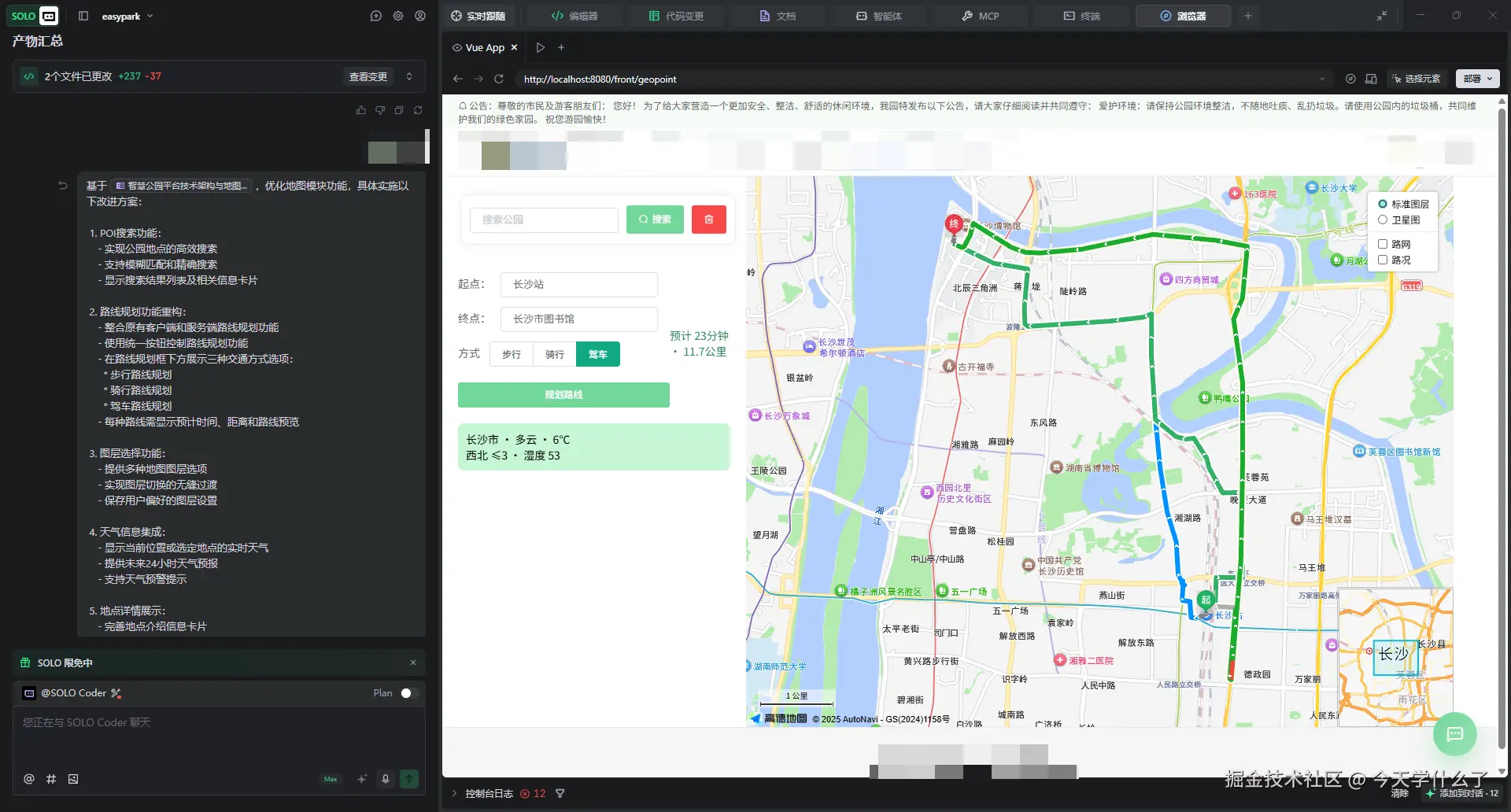
Task: Click 清除 in the console bar
Action: [x=1400, y=793]
